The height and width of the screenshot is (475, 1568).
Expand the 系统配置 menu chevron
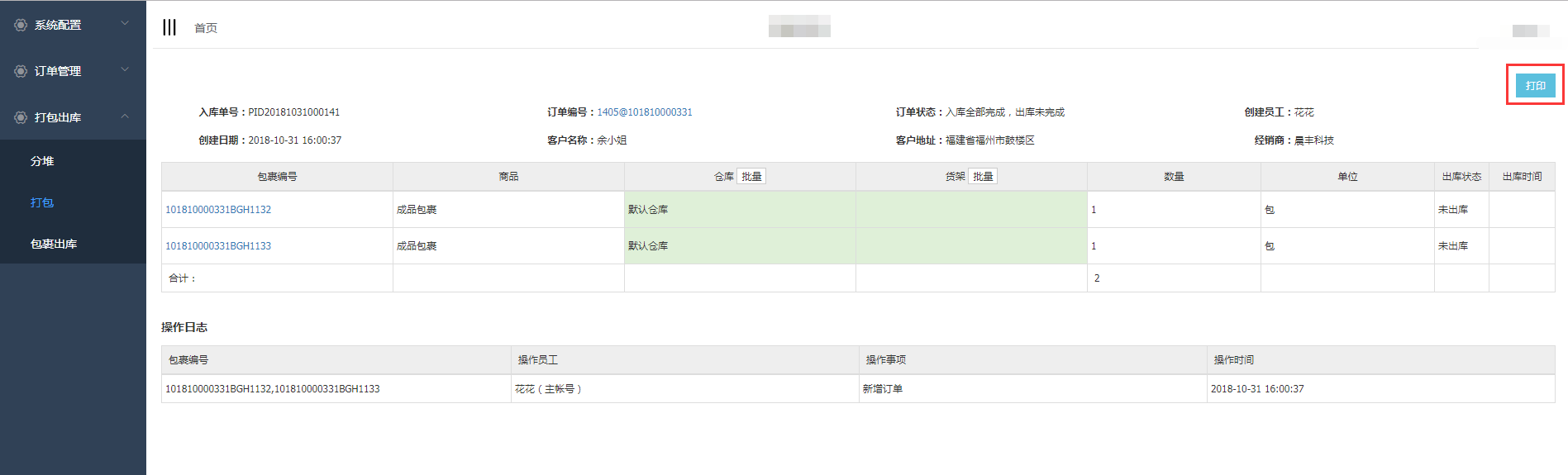125,24
